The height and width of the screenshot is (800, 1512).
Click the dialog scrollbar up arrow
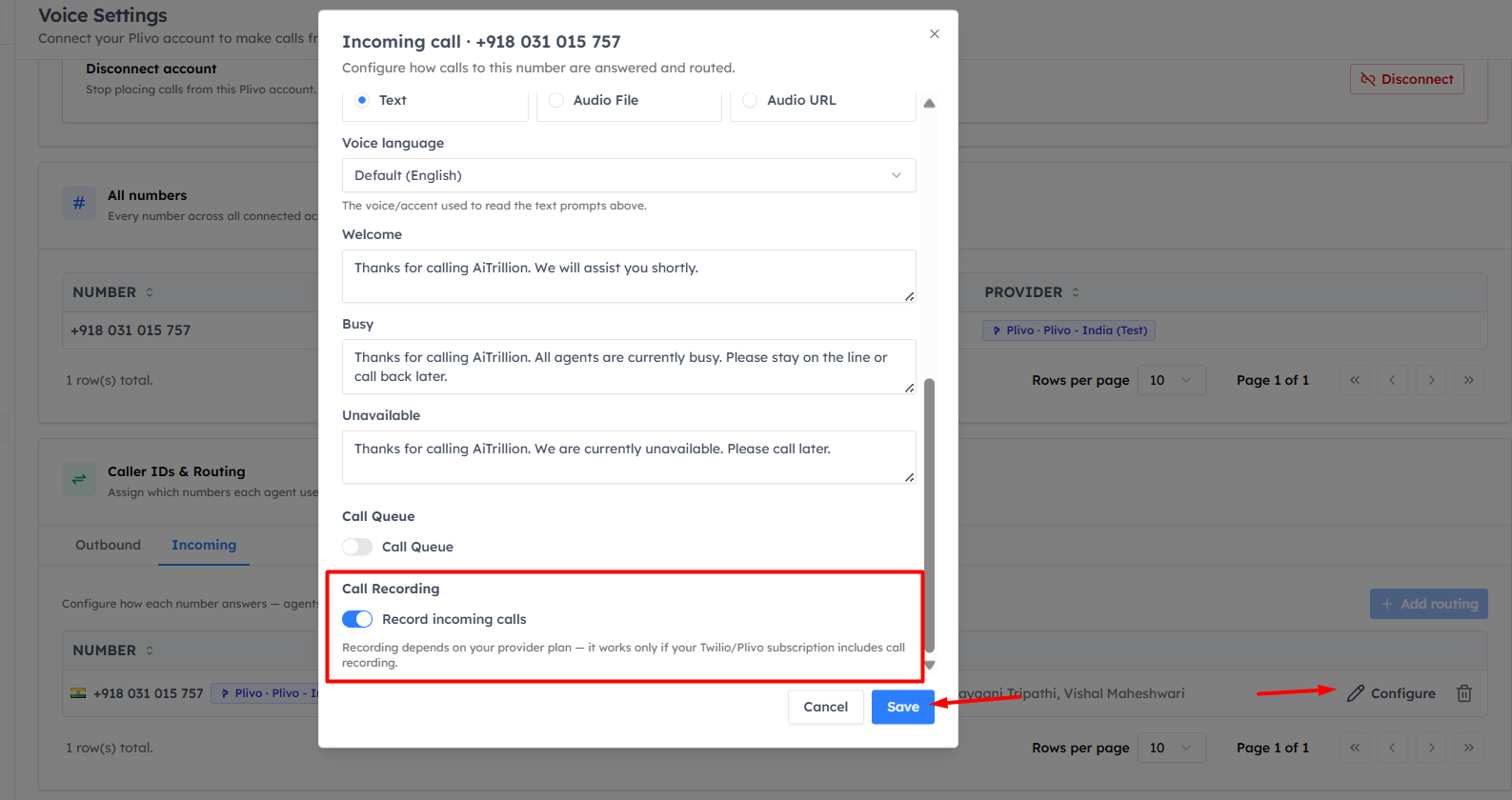pos(929,103)
